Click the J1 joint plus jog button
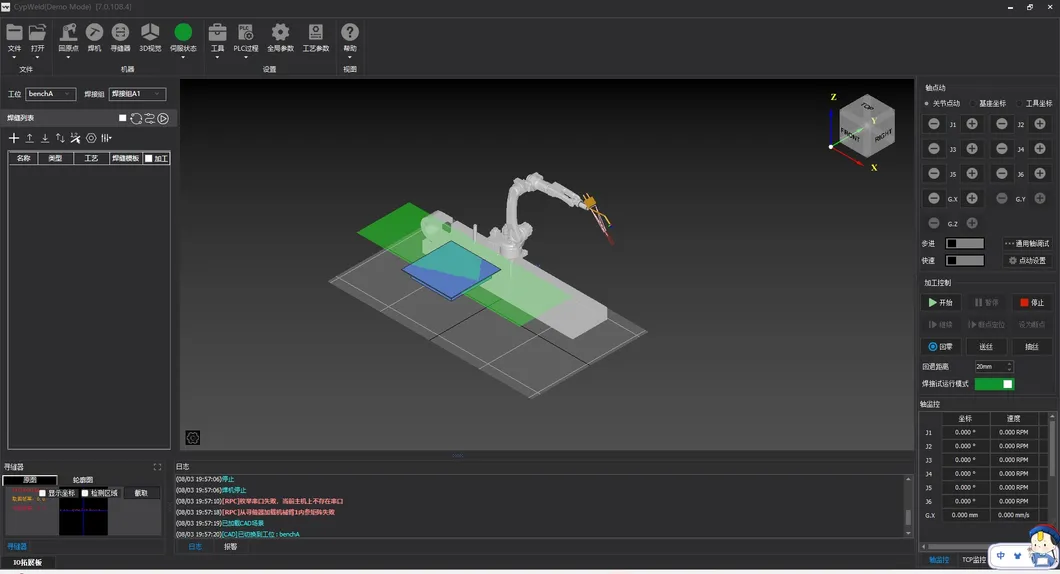The image size is (1060, 574). point(972,124)
